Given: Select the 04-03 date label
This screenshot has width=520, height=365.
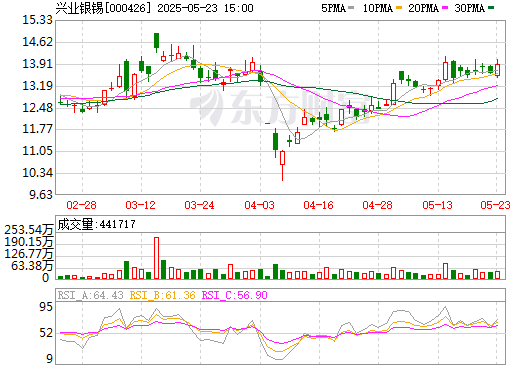Looking at the screenshot, I should pyautogui.click(x=259, y=205).
